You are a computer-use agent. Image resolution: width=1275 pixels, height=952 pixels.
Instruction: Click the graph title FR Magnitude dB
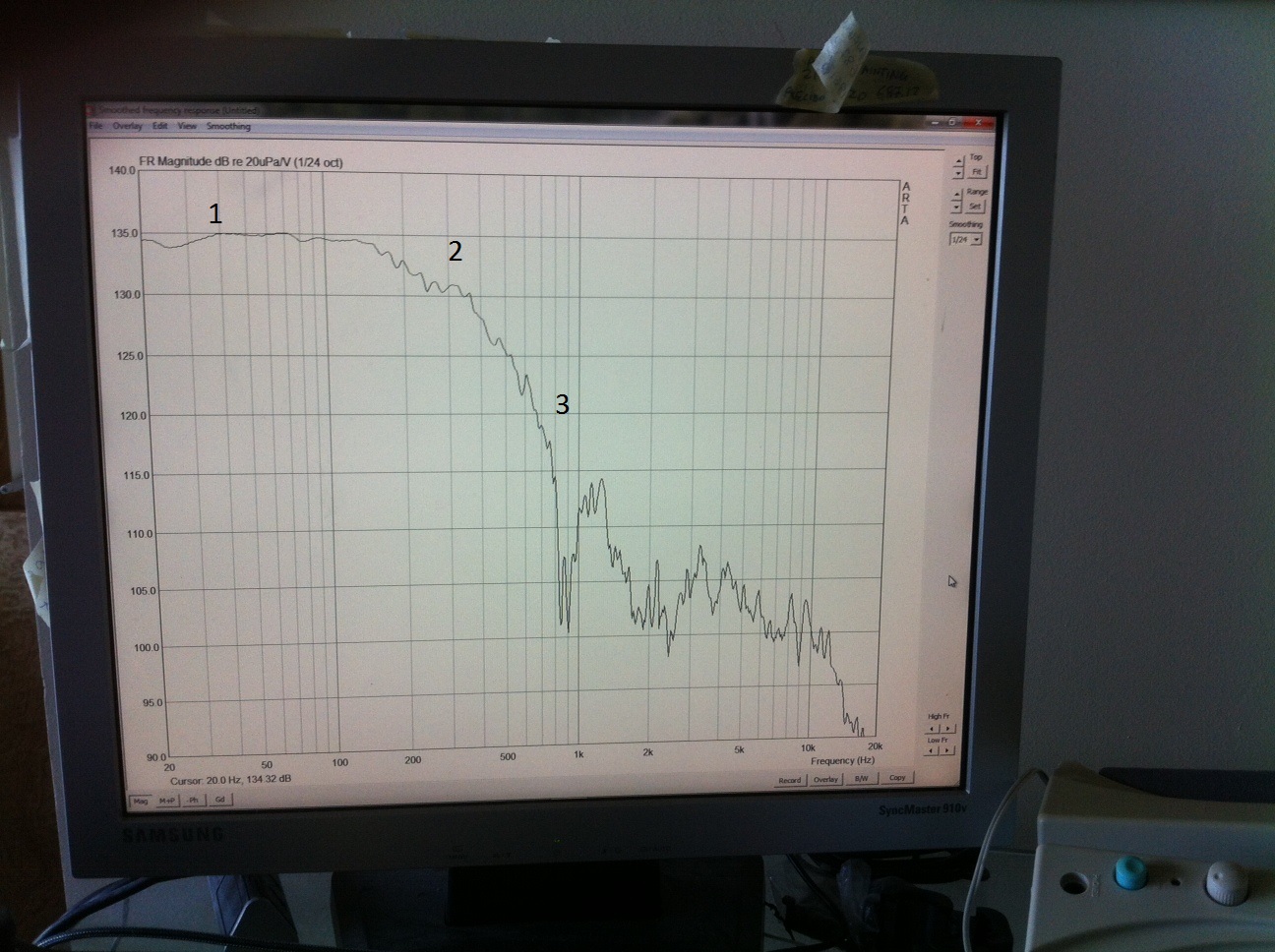click(x=241, y=161)
